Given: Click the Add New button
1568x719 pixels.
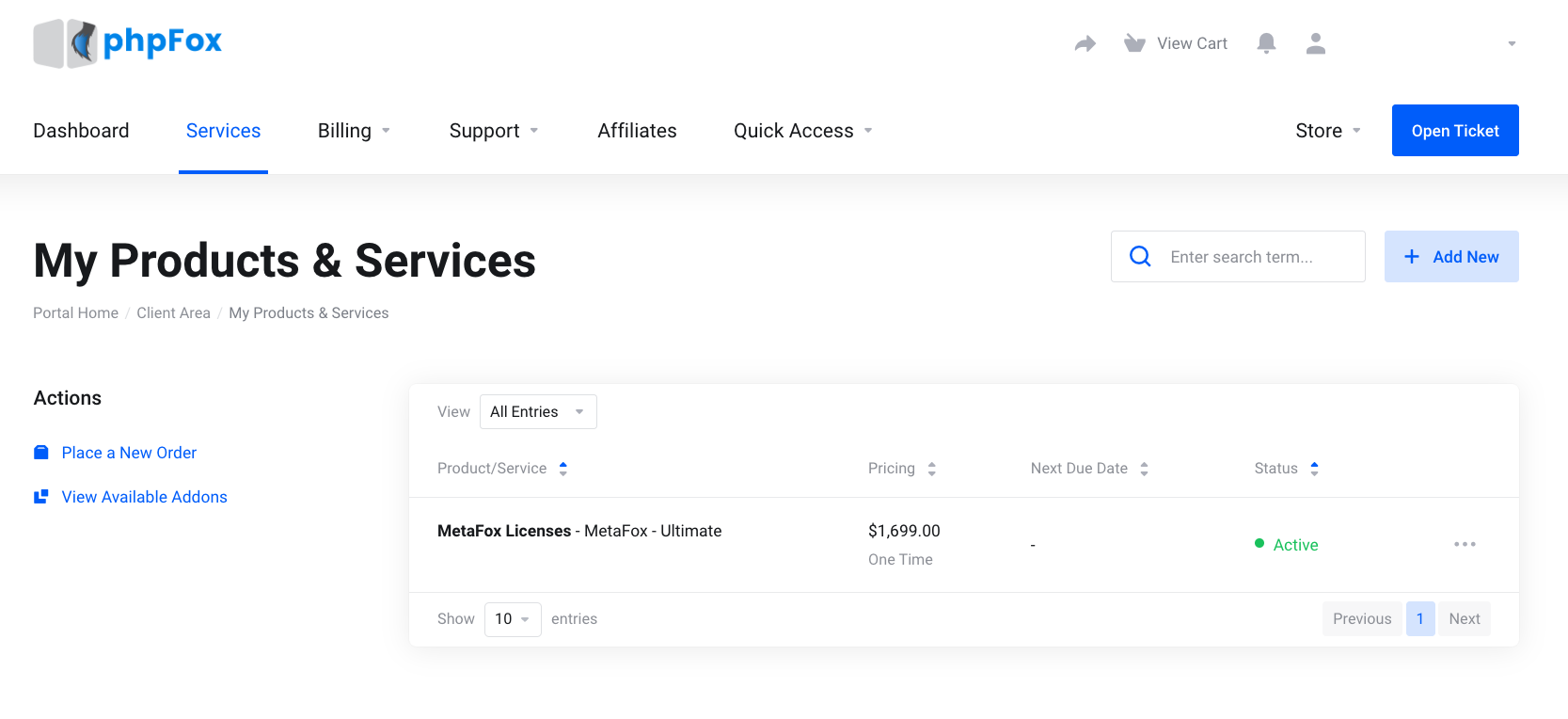Looking at the screenshot, I should (x=1451, y=256).
